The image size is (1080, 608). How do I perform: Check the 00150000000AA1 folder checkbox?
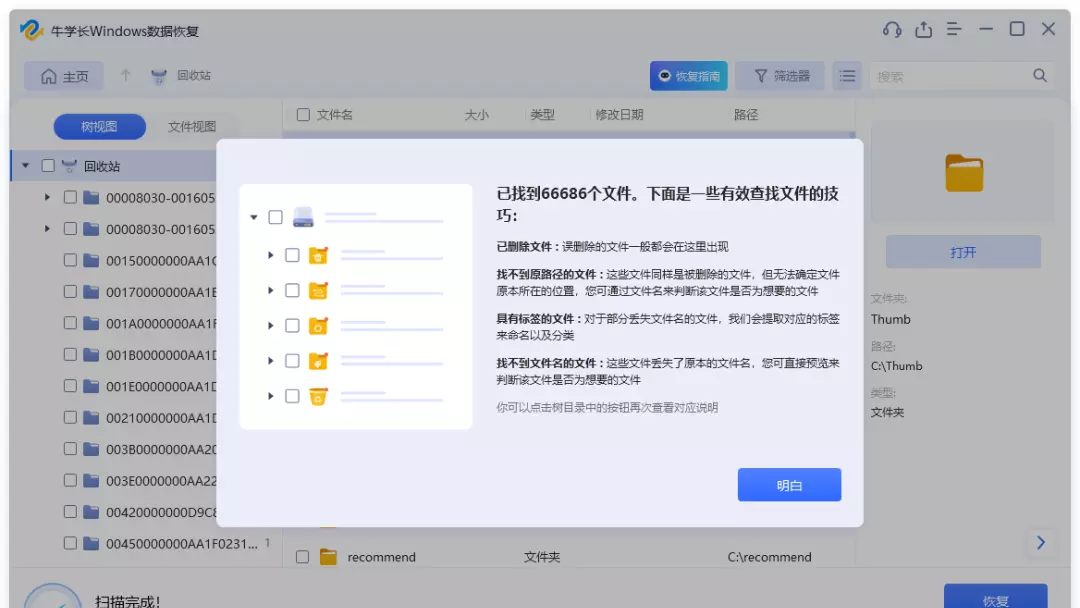(70, 260)
